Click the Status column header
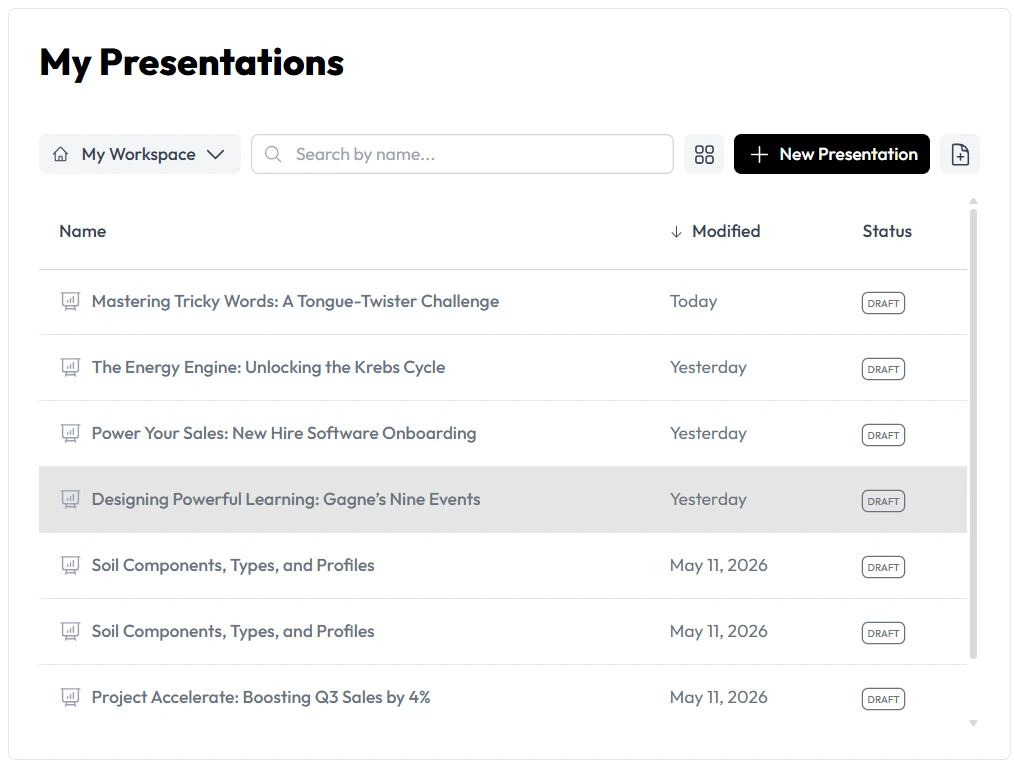 coord(887,231)
